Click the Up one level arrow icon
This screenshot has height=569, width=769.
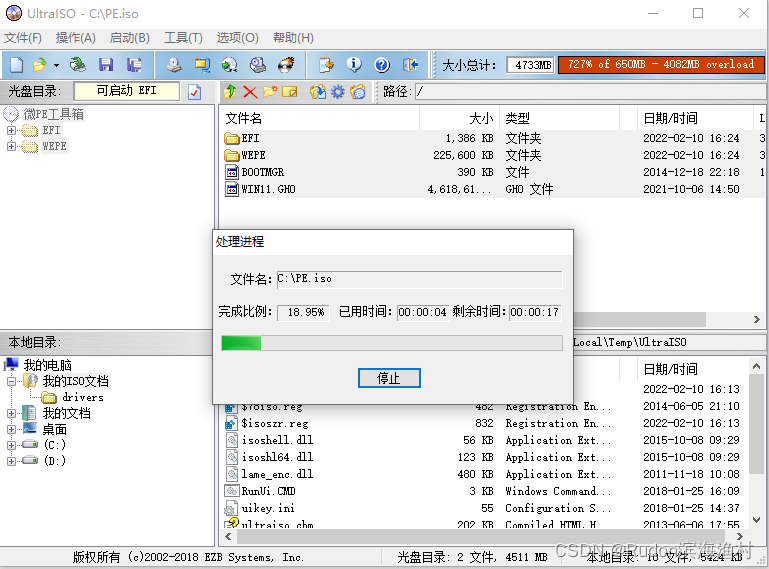230,92
